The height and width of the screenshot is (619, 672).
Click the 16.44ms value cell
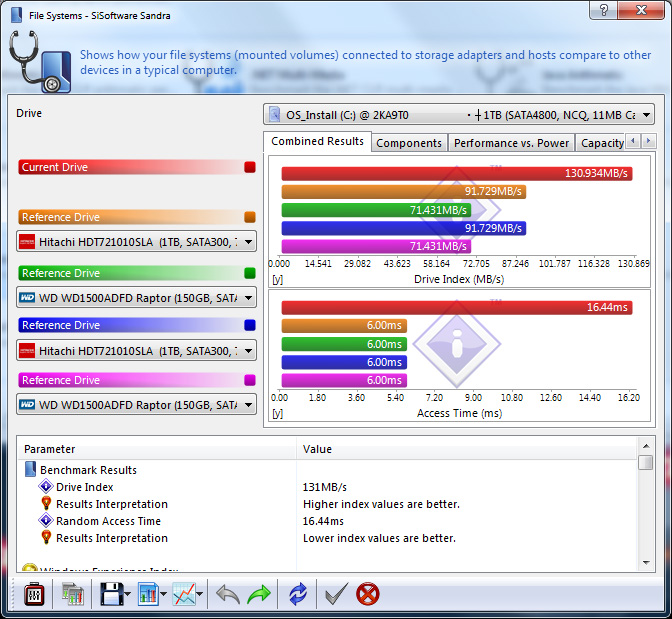[323, 521]
